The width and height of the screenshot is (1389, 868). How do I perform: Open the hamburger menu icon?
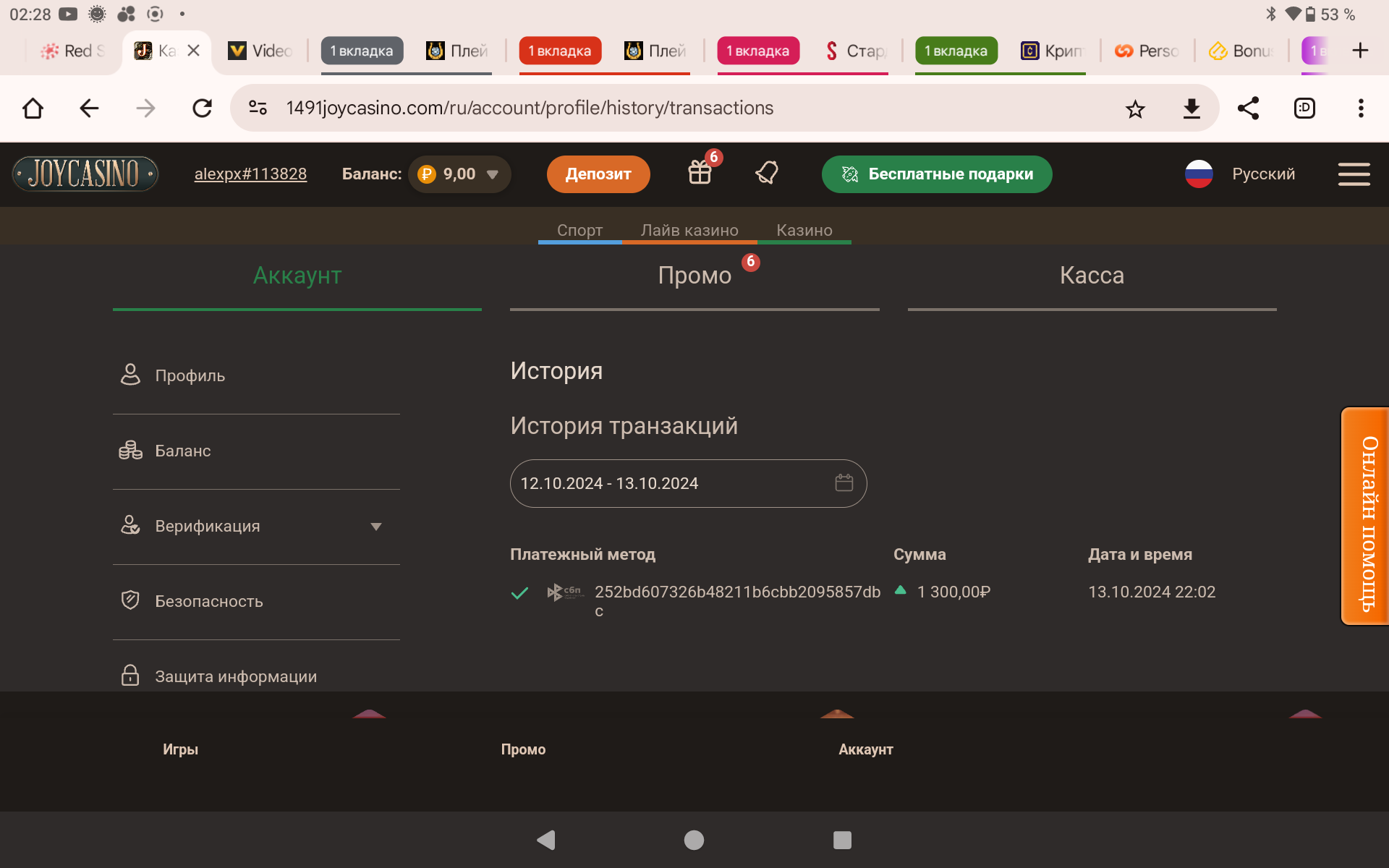[x=1354, y=174]
